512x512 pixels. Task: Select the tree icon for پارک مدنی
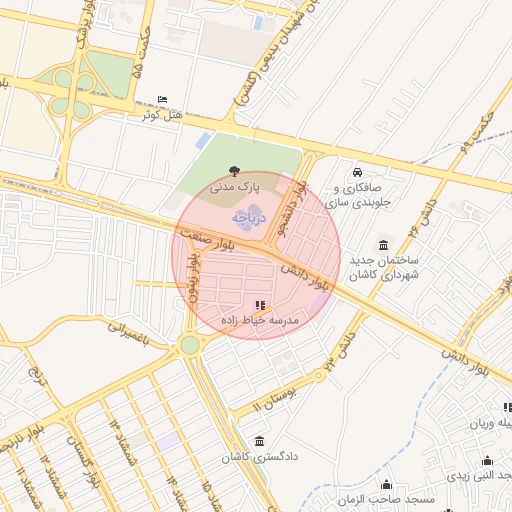(235, 171)
